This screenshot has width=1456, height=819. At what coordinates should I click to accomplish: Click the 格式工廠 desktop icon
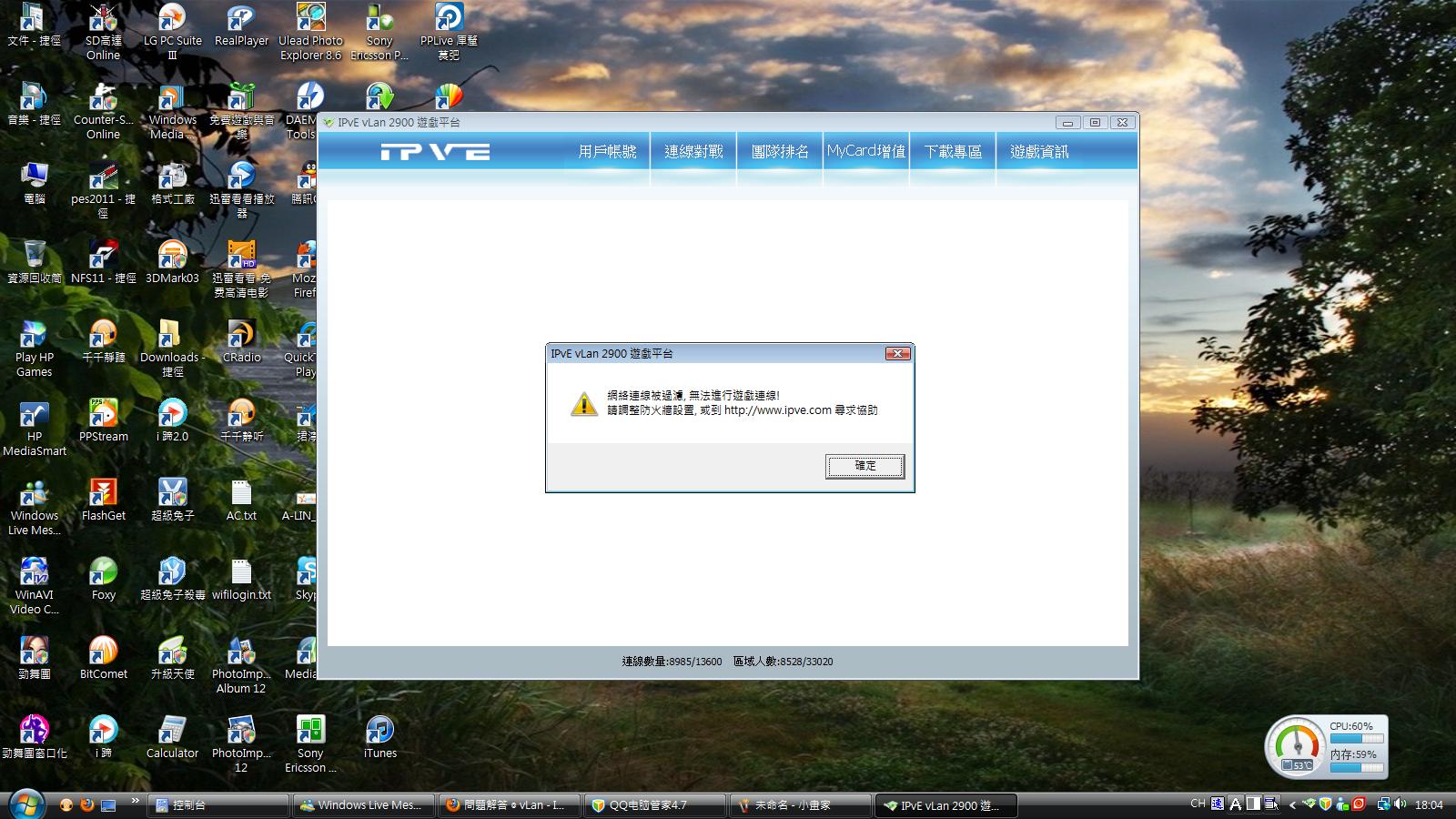[172, 183]
